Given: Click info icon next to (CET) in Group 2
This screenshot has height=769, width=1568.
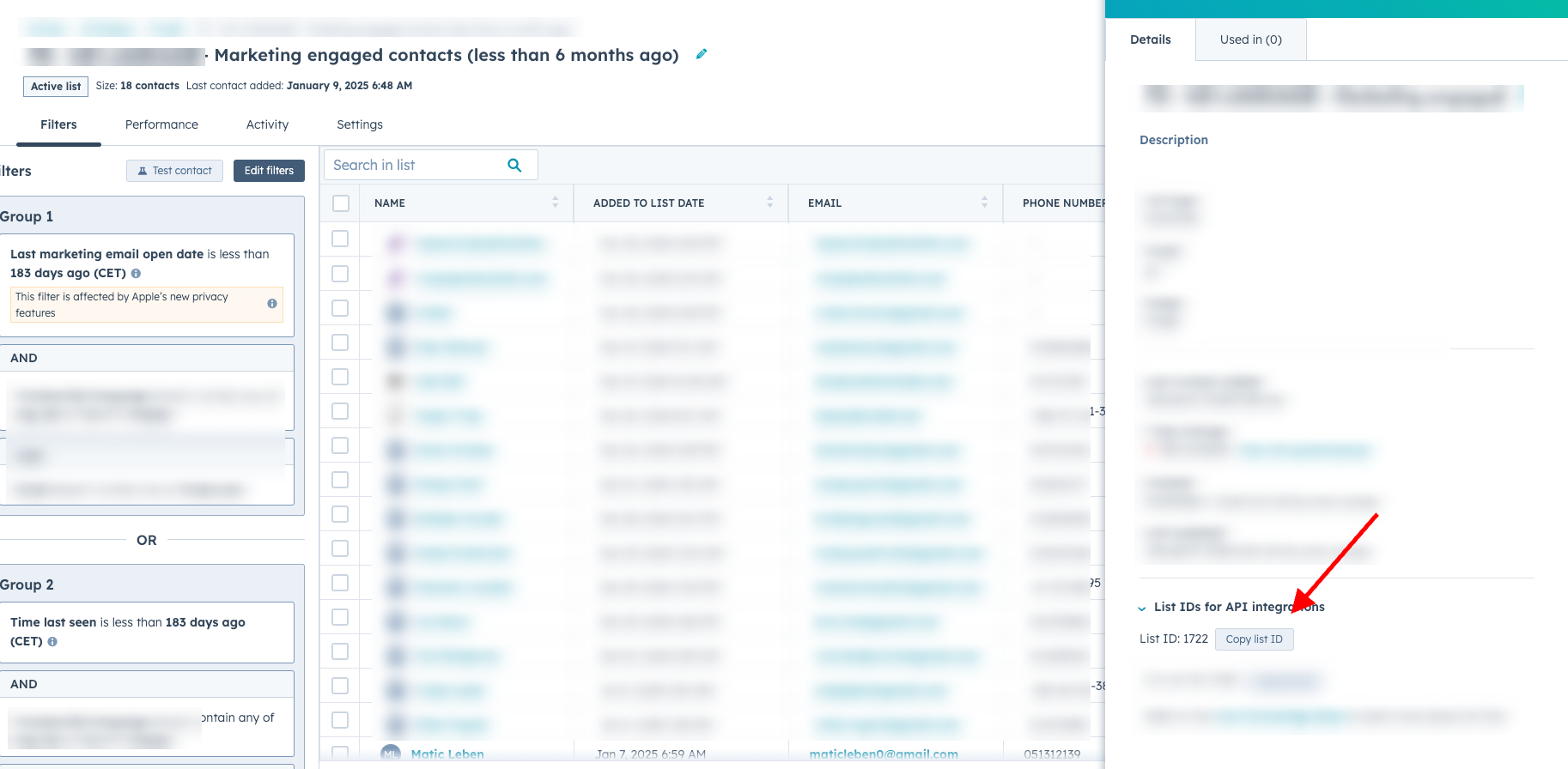Looking at the screenshot, I should 52,641.
